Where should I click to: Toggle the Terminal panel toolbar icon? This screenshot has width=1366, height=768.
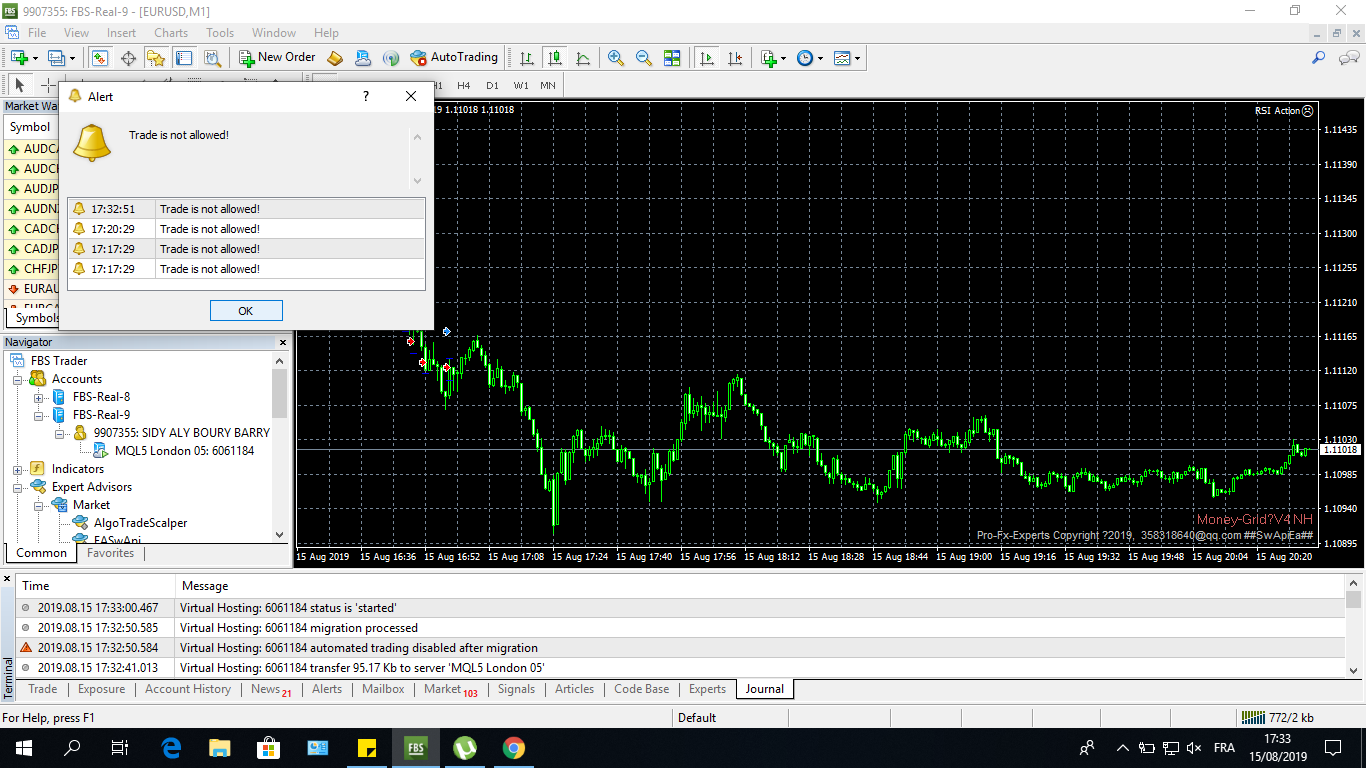click(x=184, y=58)
